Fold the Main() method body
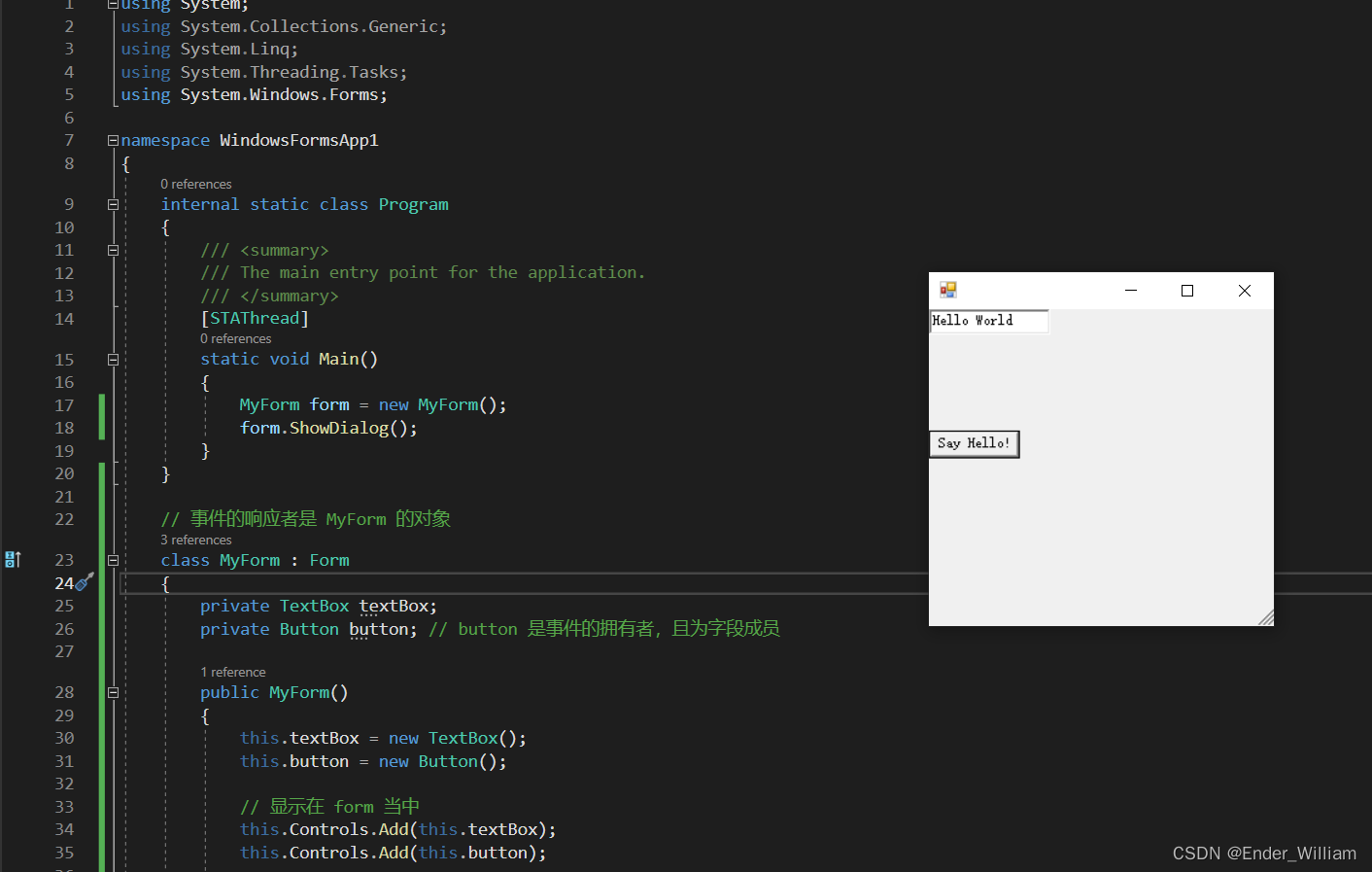 coord(113,360)
